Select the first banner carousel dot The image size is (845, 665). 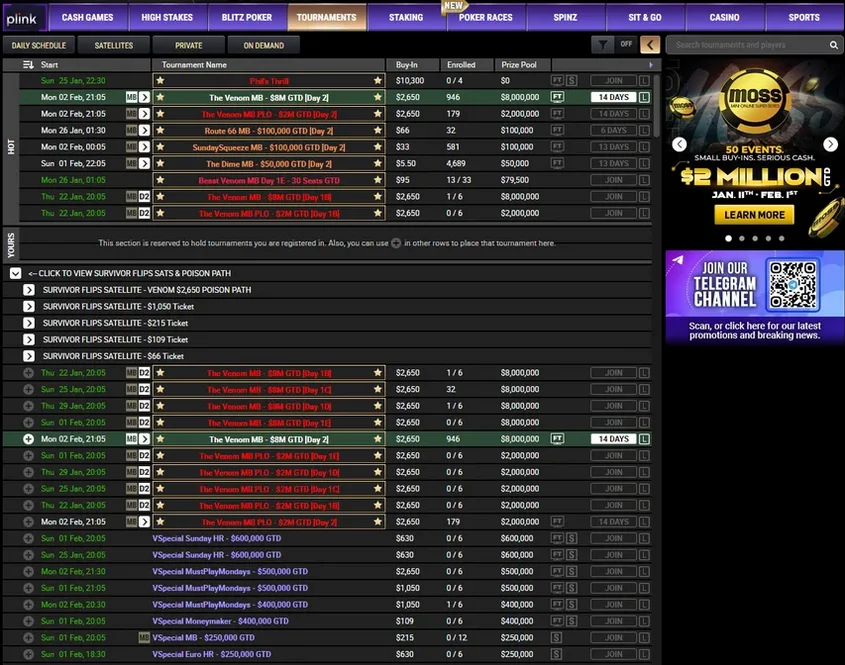tap(726, 238)
